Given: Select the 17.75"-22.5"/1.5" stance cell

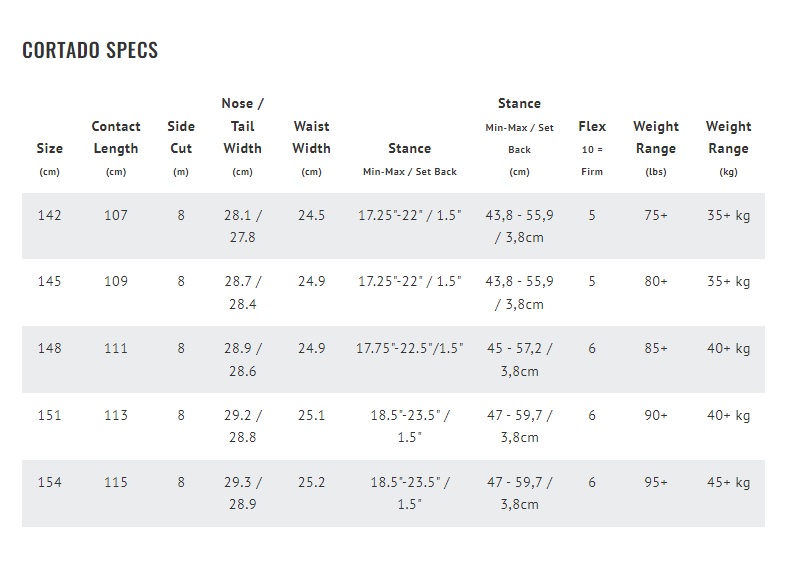Looking at the screenshot, I should pos(409,348).
